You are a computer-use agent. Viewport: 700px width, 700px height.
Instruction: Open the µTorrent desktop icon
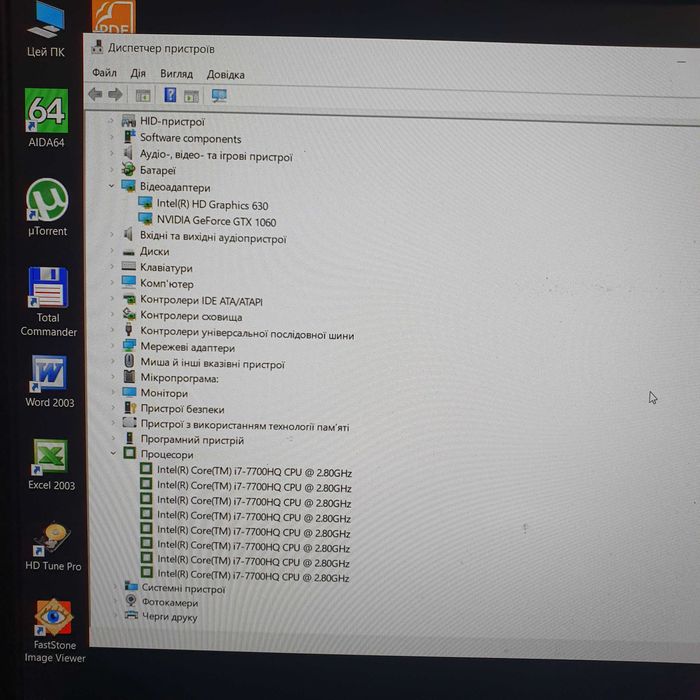47,207
